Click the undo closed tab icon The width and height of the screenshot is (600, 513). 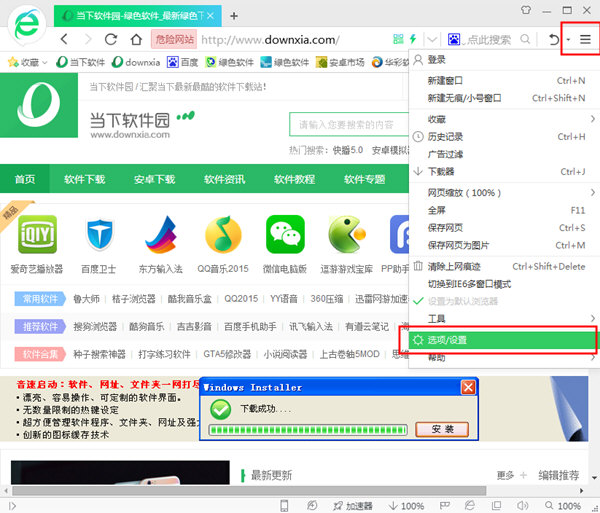[x=553, y=39]
